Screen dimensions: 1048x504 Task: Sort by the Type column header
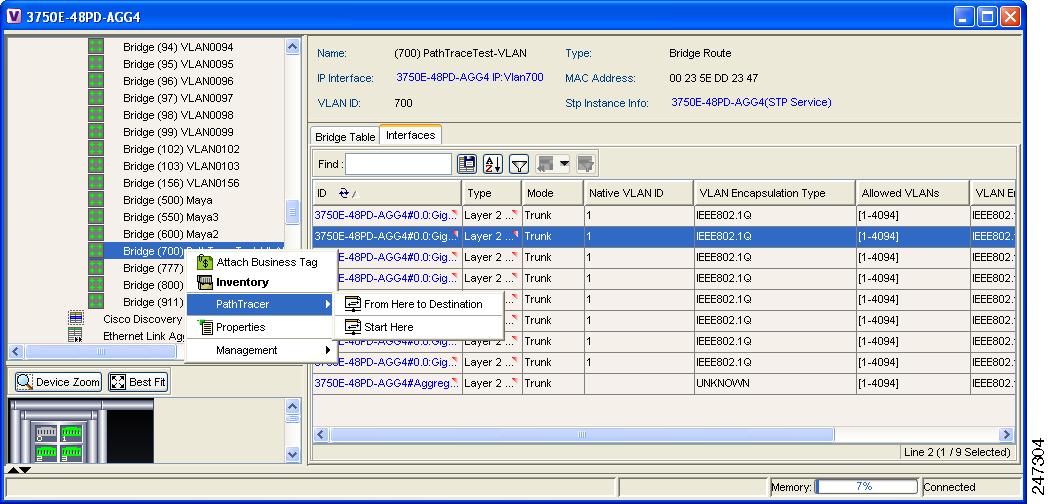(492, 193)
